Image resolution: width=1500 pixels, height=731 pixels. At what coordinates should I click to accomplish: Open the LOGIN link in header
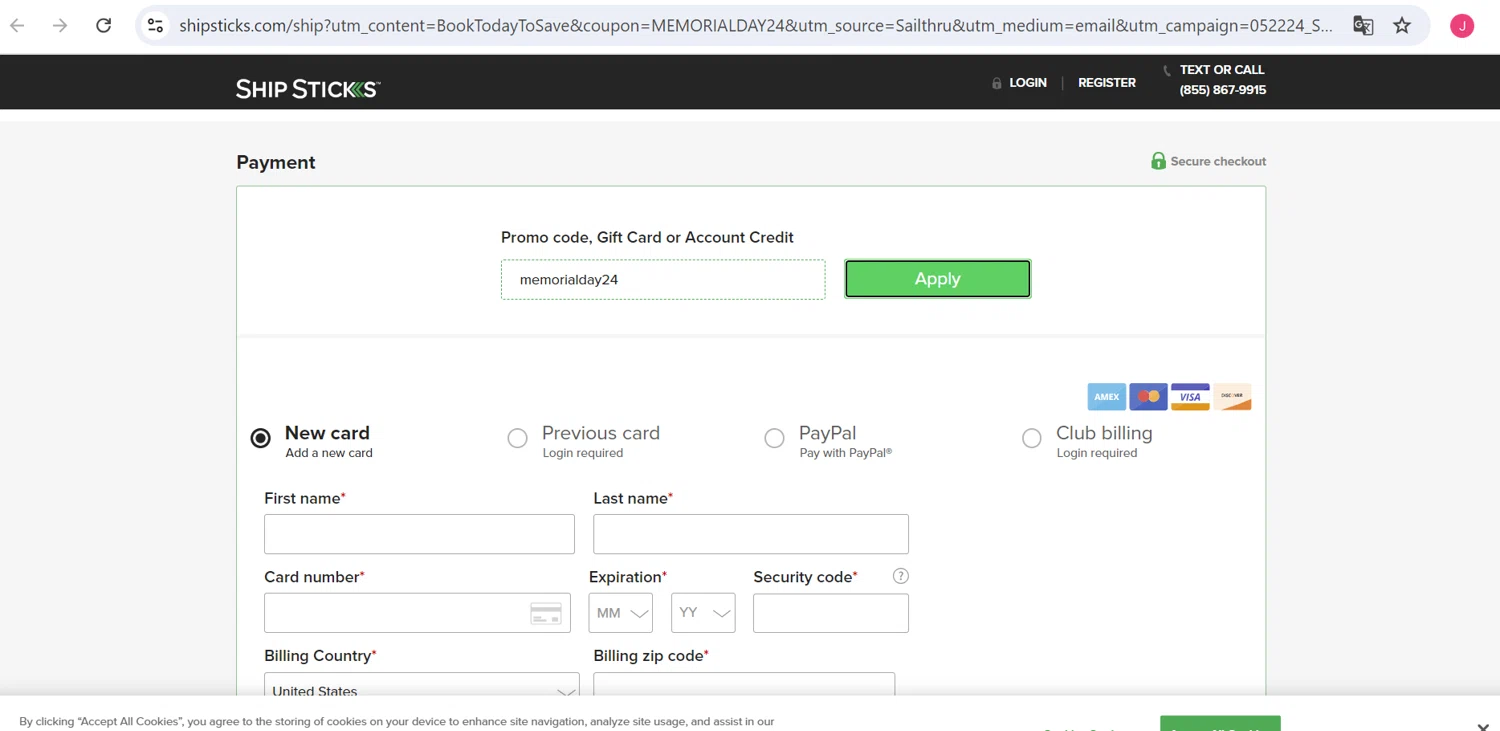pyautogui.click(x=1027, y=83)
